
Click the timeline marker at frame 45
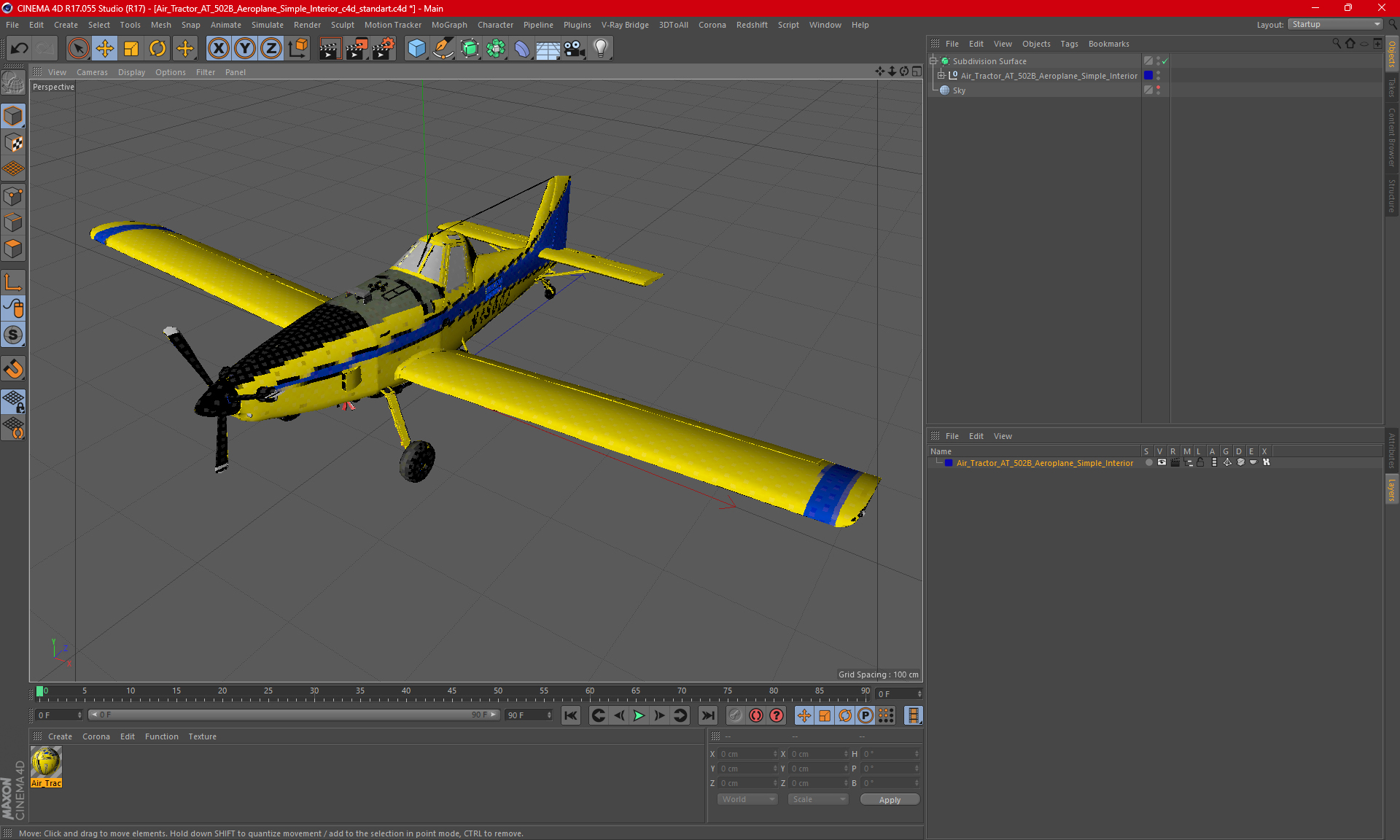click(x=452, y=691)
